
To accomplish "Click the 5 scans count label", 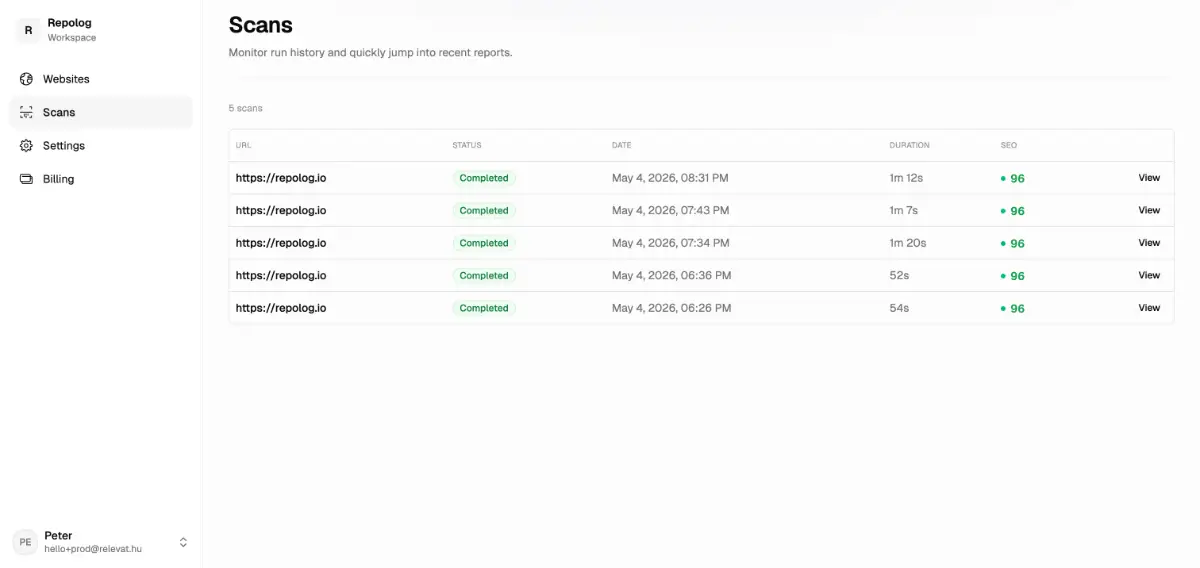I will [x=245, y=108].
